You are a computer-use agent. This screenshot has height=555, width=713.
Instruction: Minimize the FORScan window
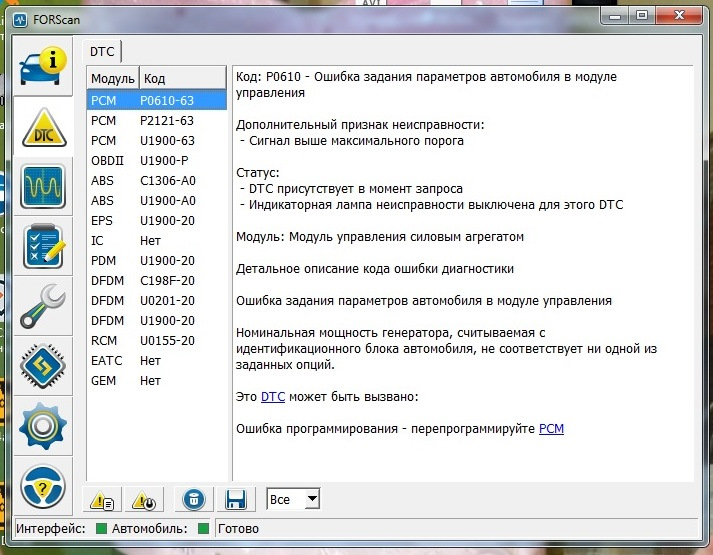click(x=615, y=15)
